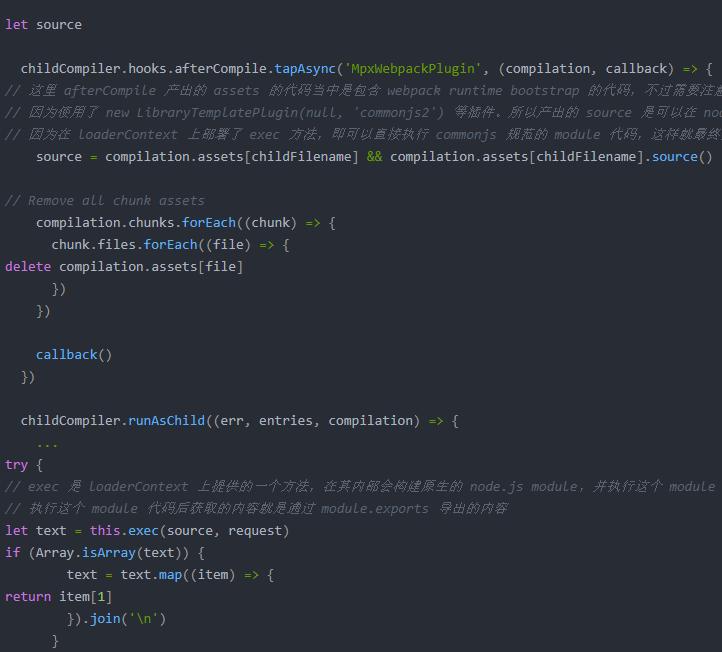Click compilation.chunks.forEach line

pyautogui.click(x=186, y=223)
